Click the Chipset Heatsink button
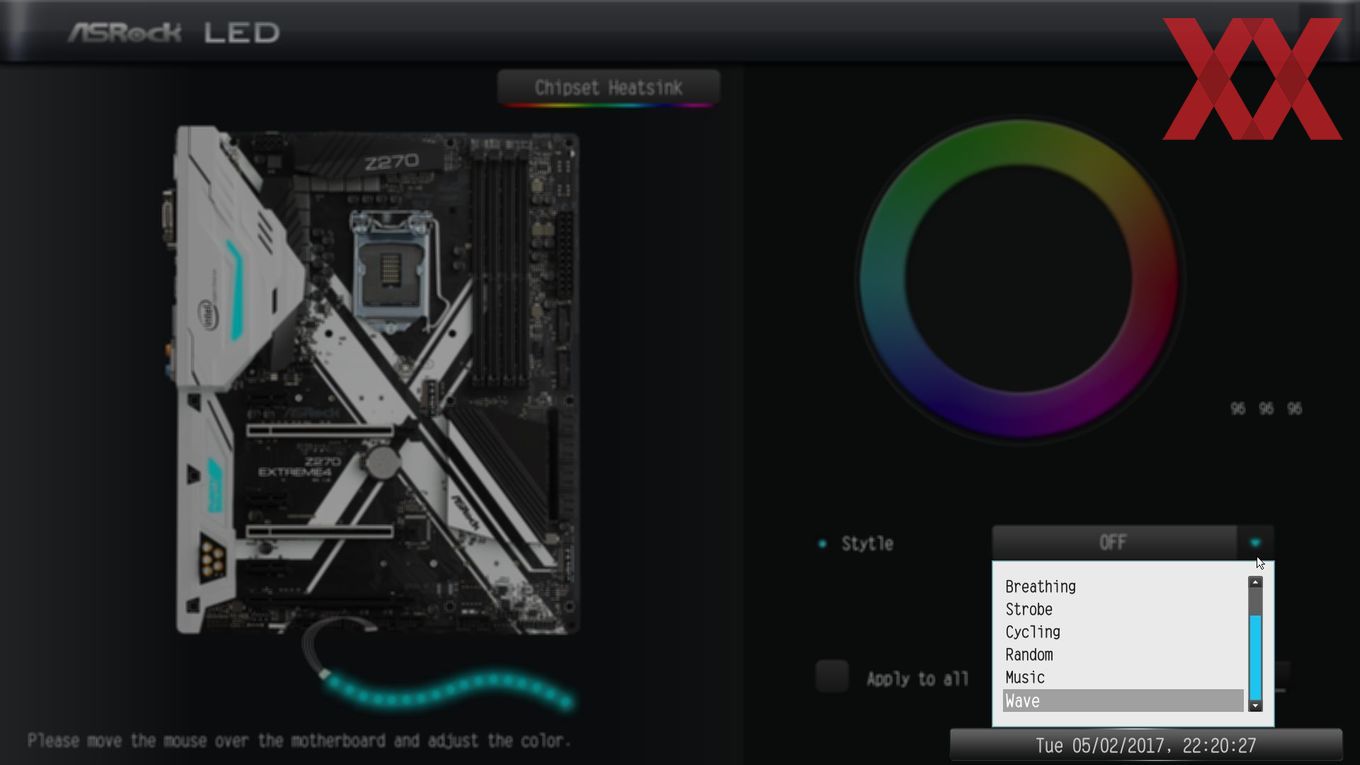The width and height of the screenshot is (1360, 765). pos(608,88)
